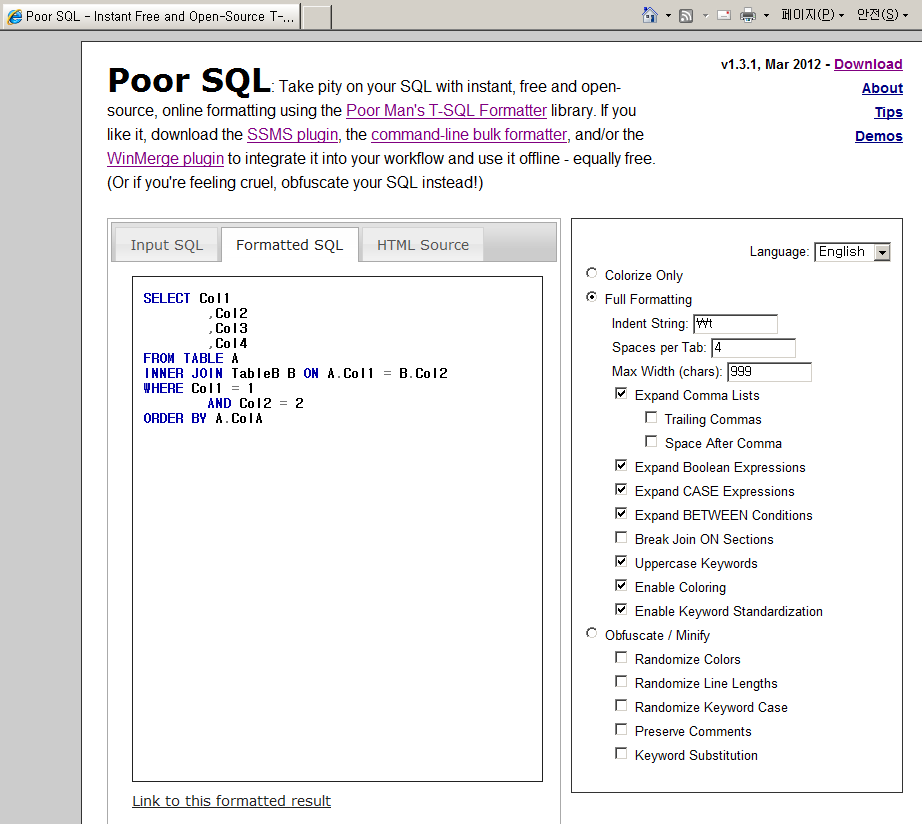Enable the Trailing Commas checkbox
The image size is (922, 824).
pos(651,418)
